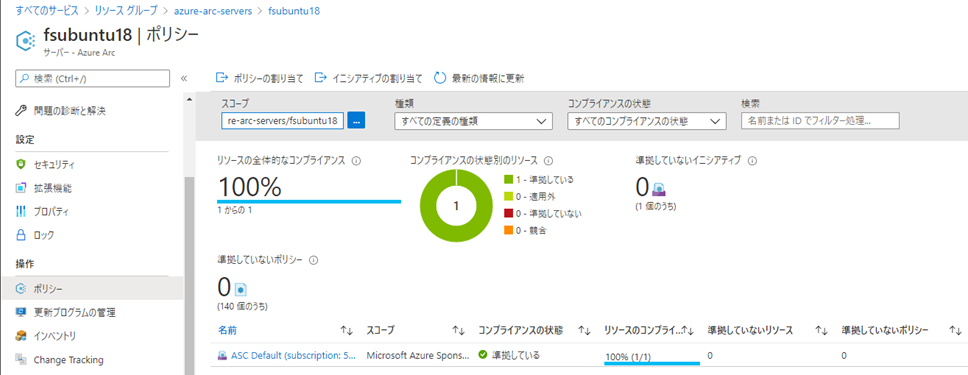Click the Azure Arc server resource icon
The image size is (968, 375).
(x=24, y=41)
